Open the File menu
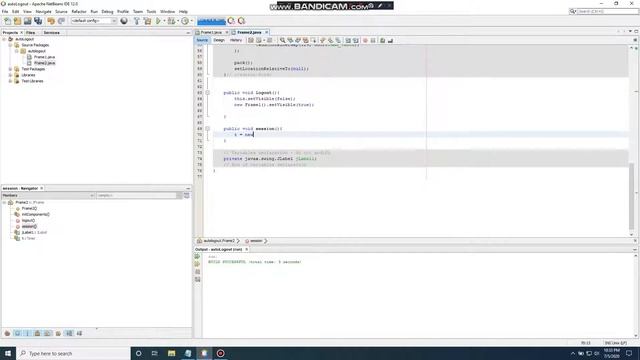 [5, 11]
